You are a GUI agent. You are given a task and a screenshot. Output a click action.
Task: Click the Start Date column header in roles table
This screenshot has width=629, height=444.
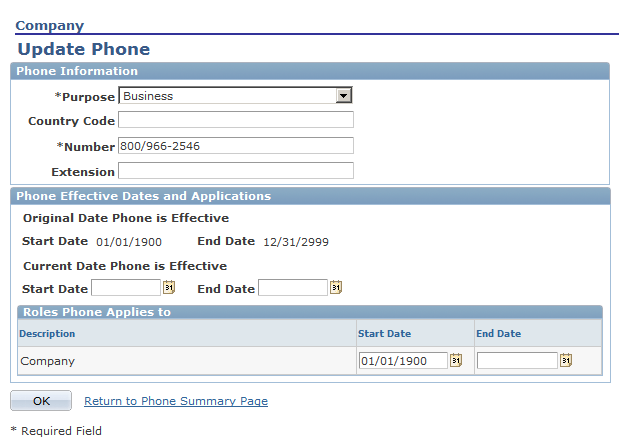(385, 334)
